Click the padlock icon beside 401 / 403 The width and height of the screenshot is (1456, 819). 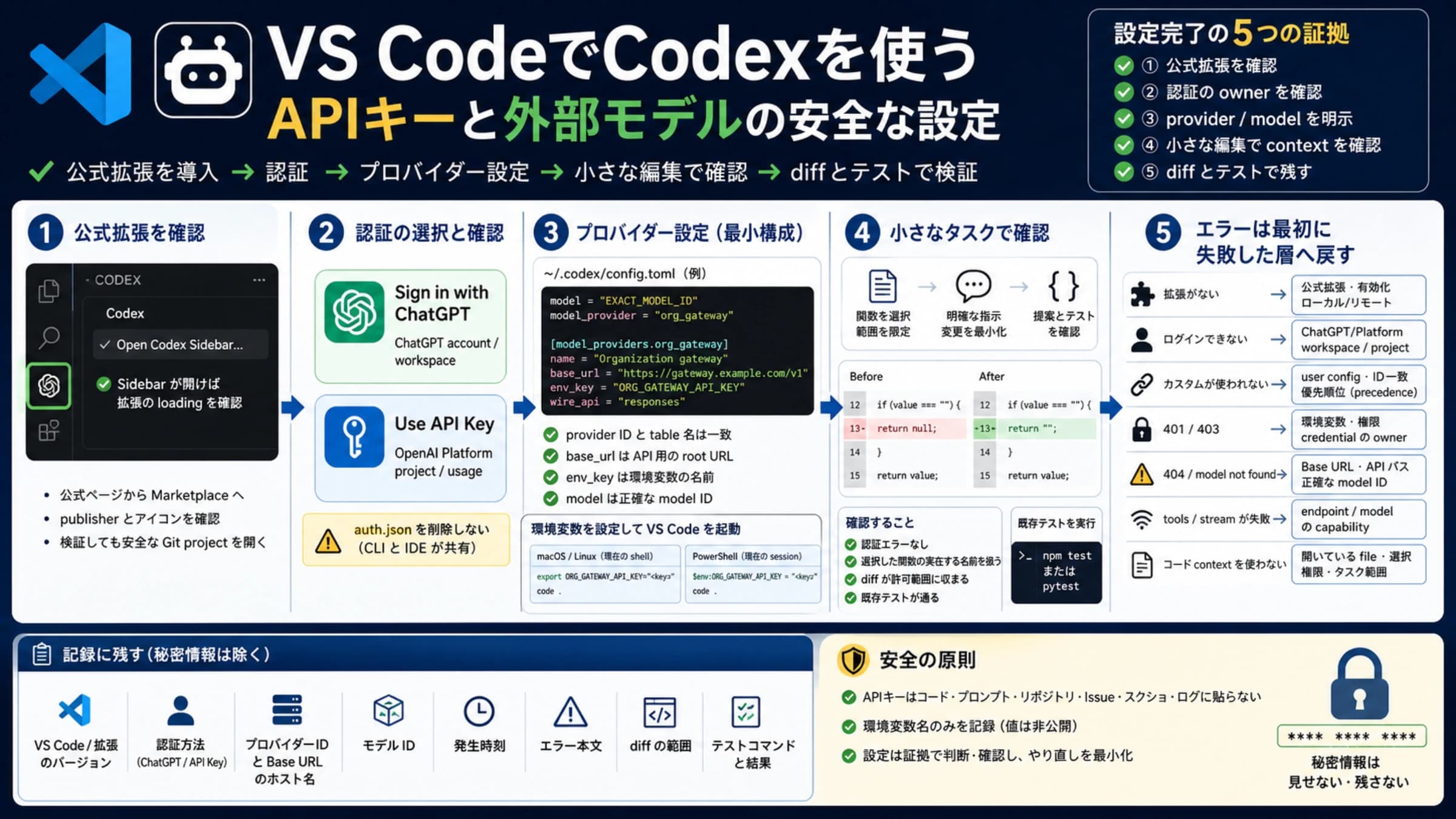tap(1142, 429)
